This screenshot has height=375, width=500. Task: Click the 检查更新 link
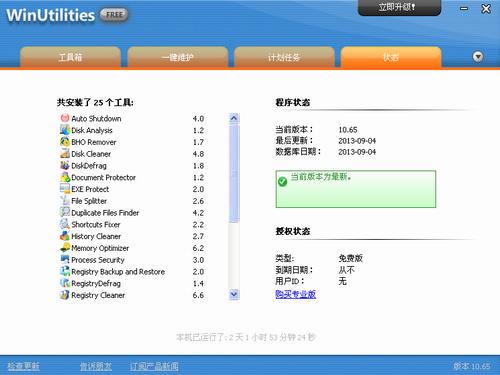pos(23,366)
